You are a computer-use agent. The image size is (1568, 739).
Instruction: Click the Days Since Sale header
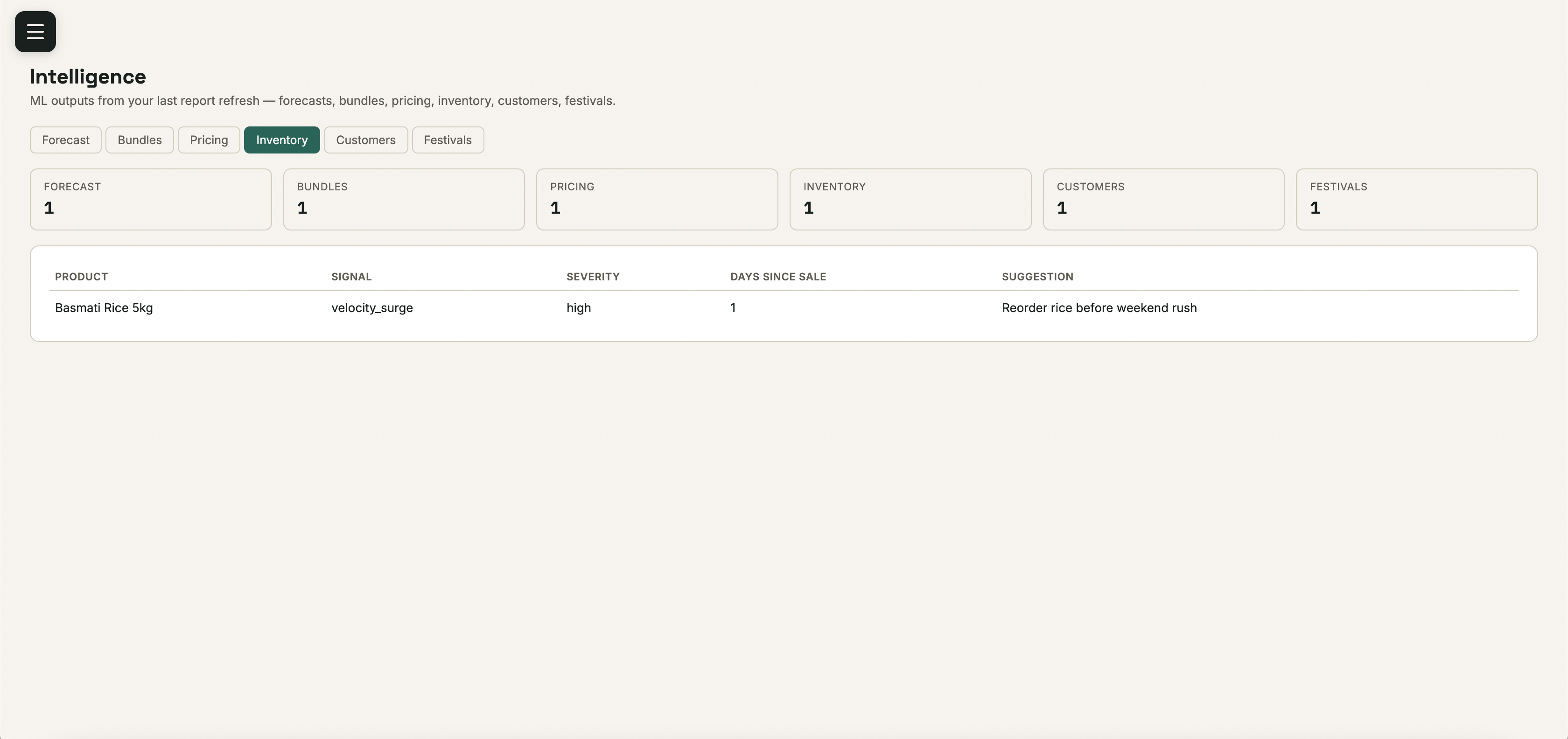pyautogui.click(x=778, y=277)
